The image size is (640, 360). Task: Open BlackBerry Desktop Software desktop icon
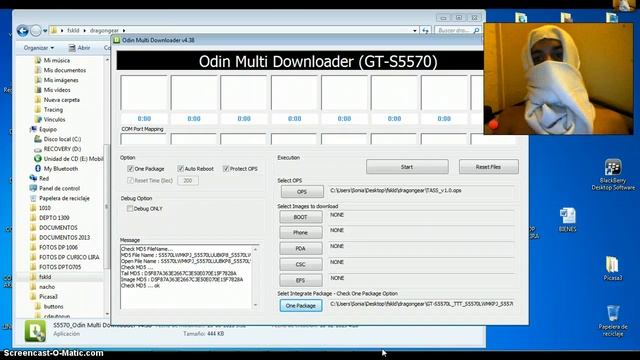pyautogui.click(x=613, y=175)
